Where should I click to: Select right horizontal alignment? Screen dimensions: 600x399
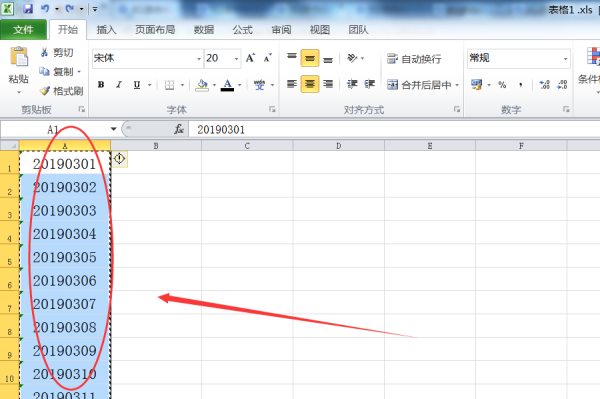tap(328, 84)
